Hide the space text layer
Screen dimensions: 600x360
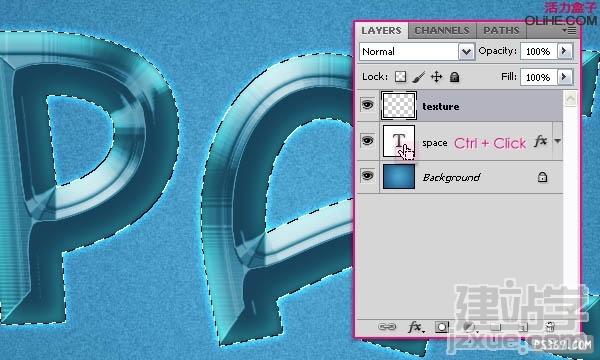click(367, 140)
